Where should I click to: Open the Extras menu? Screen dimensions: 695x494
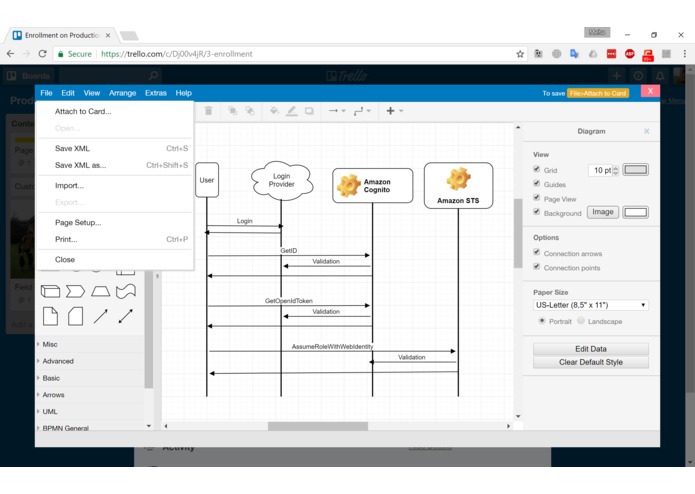pos(156,93)
